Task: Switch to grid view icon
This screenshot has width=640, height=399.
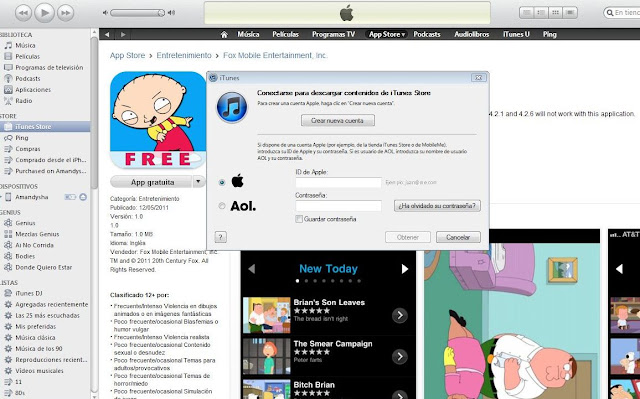Action: 555,13
